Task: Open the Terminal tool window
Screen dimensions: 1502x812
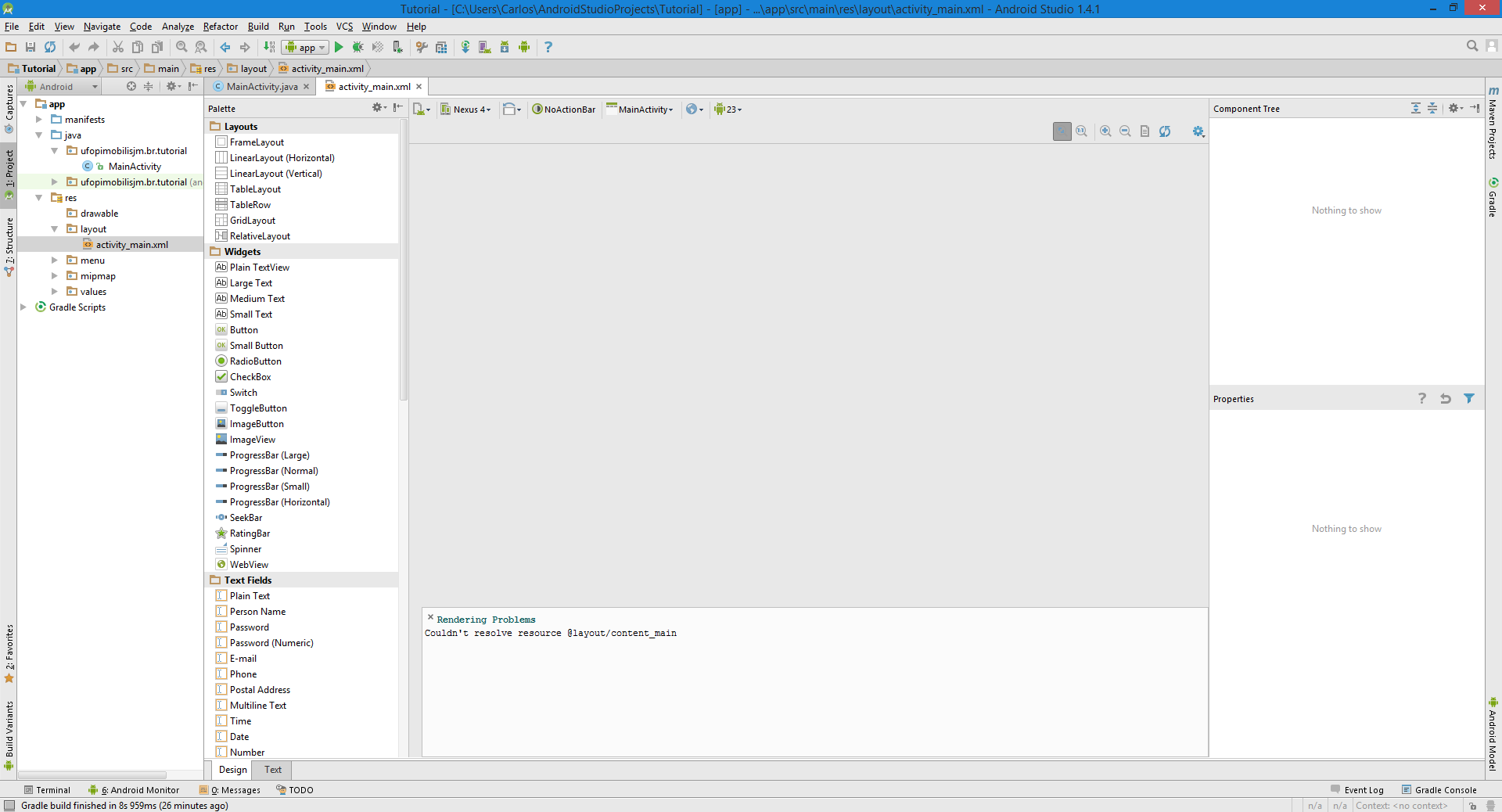Action: pyautogui.click(x=47, y=790)
